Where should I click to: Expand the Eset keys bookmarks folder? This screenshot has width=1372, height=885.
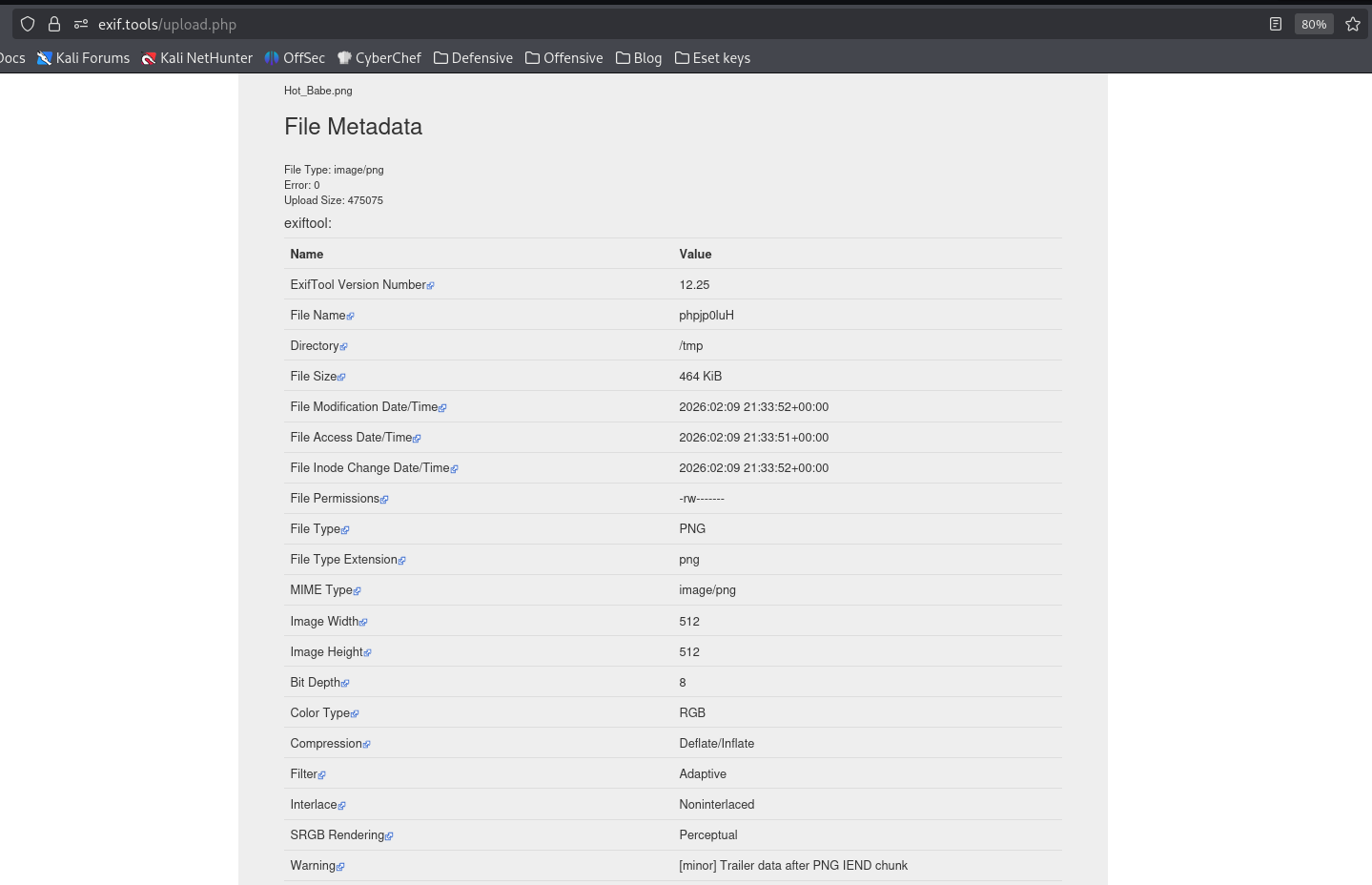click(x=712, y=58)
